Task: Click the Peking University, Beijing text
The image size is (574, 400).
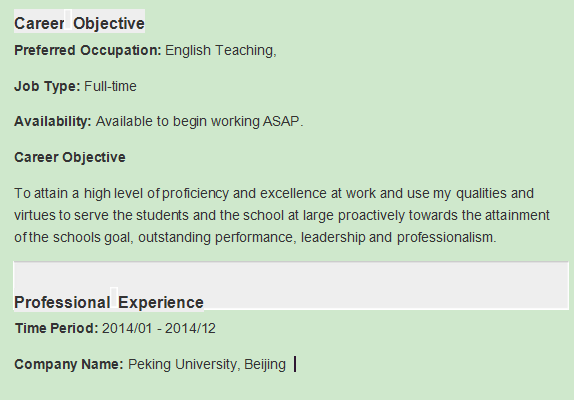Action: (207, 365)
